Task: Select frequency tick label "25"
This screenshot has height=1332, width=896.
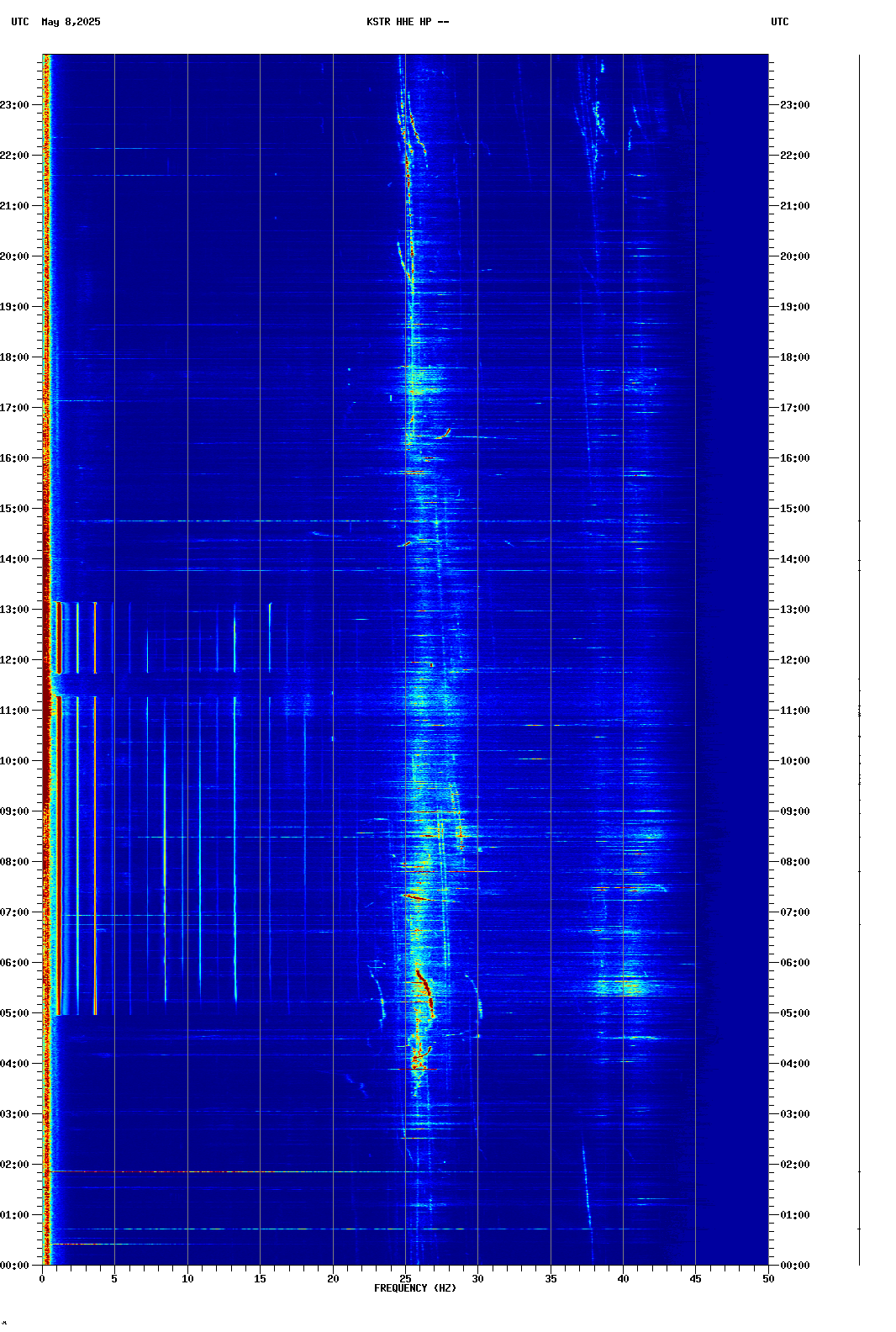Action: click(405, 1279)
